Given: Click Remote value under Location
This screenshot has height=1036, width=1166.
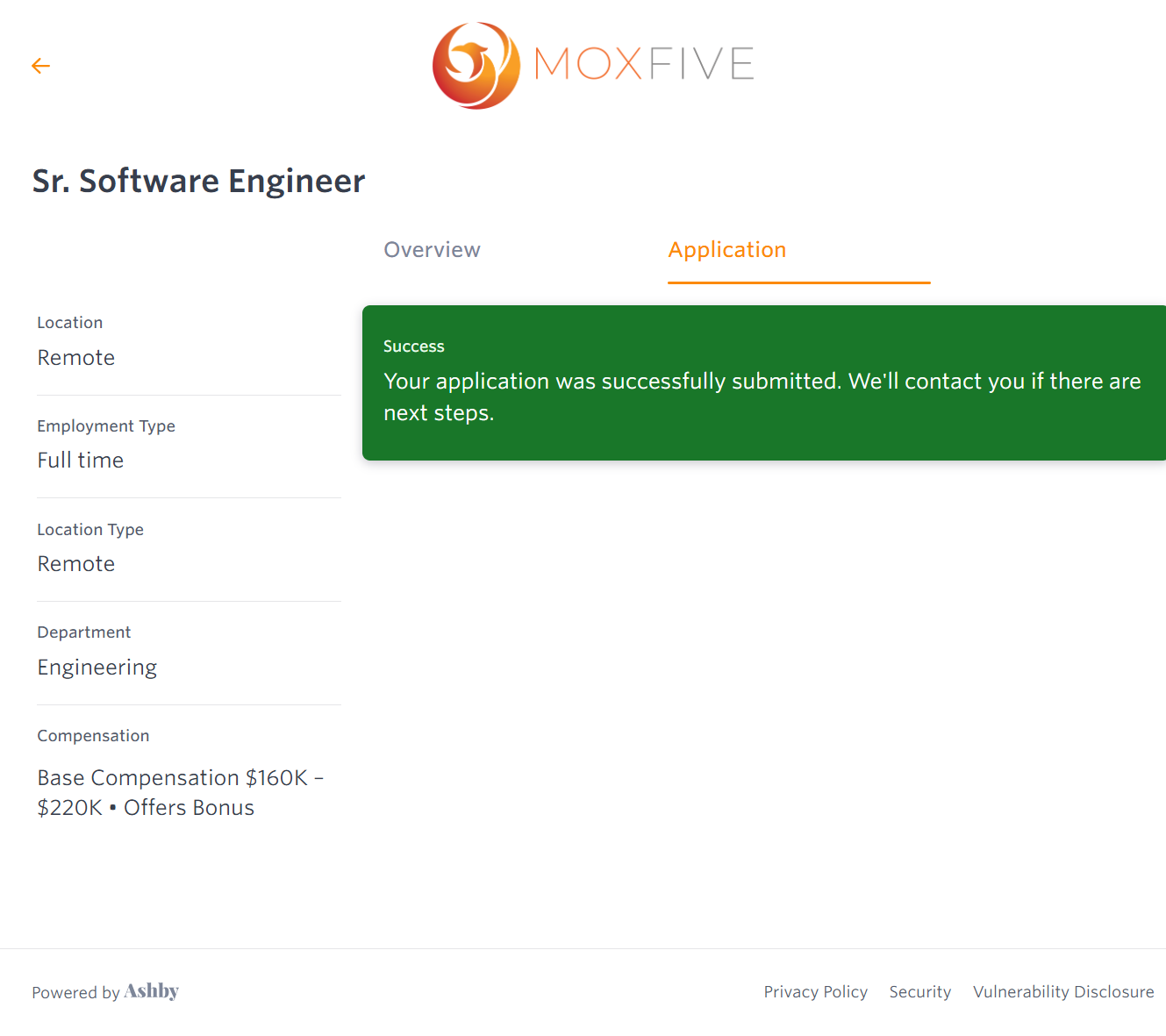Looking at the screenshot, I should (x=76, y=358).
